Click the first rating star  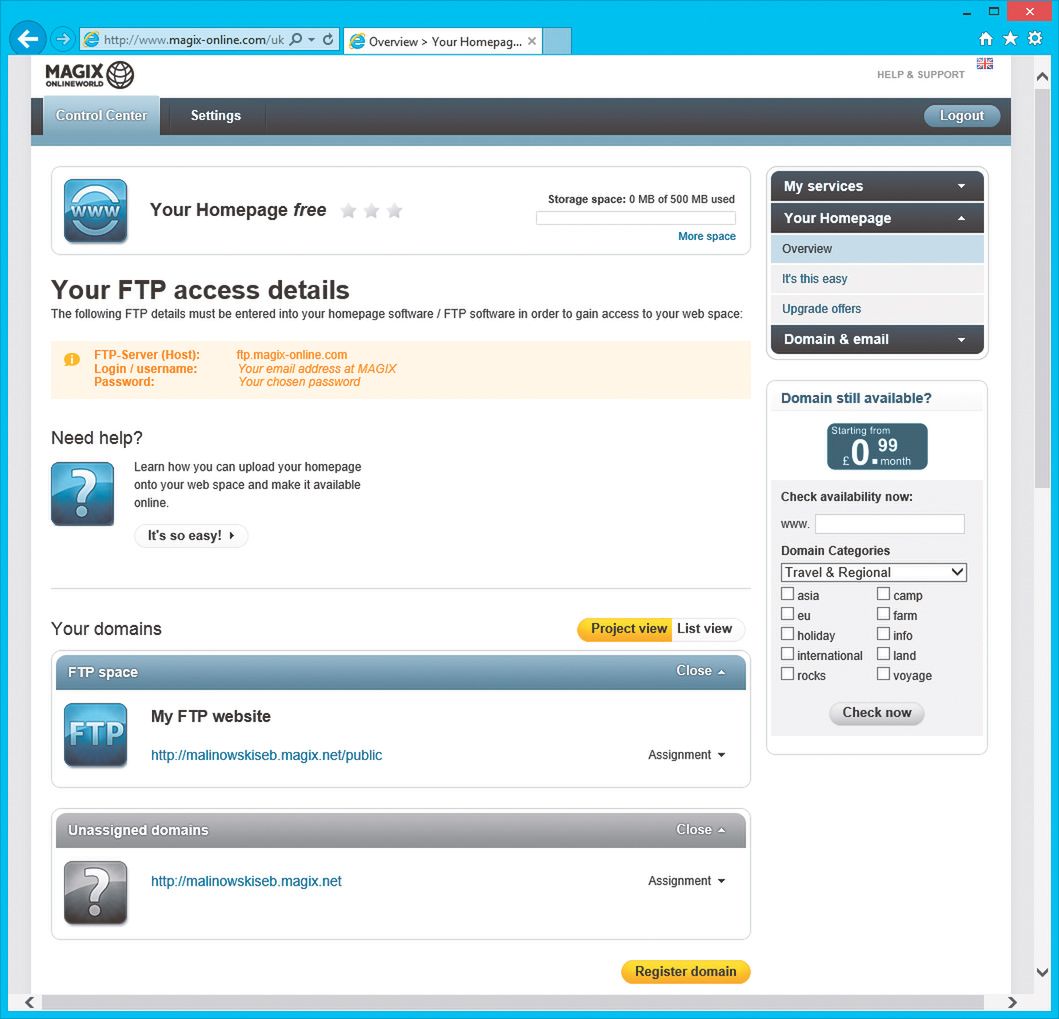(348, 211)
